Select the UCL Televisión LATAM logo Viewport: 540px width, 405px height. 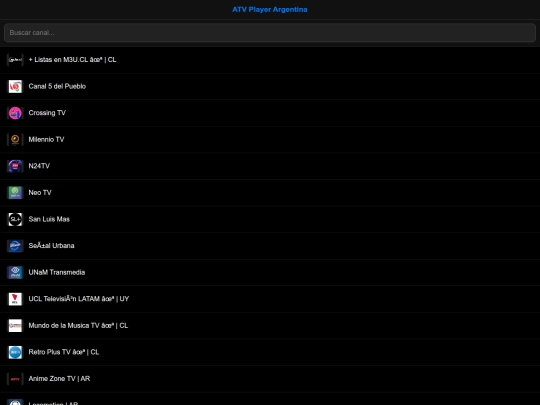(x=15, y=299)
